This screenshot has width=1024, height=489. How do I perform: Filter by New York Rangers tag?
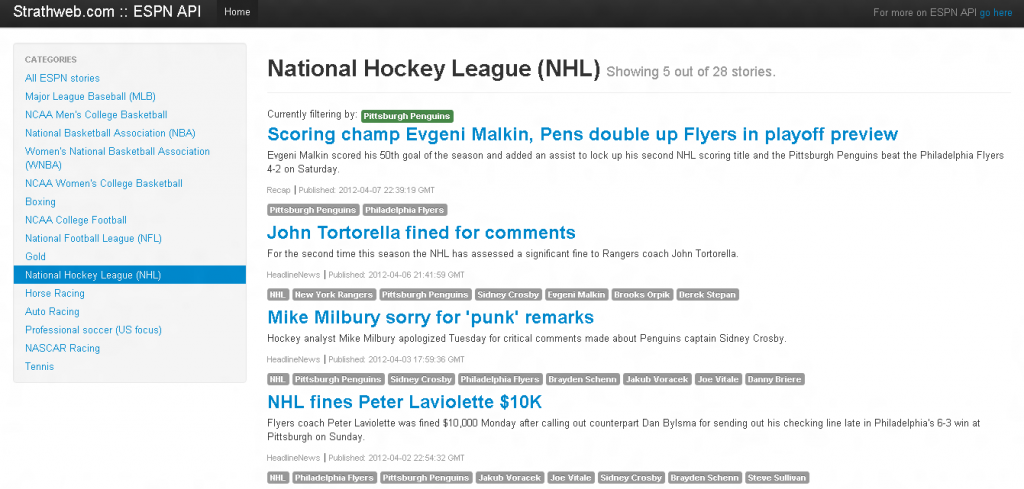click(334, 294)
